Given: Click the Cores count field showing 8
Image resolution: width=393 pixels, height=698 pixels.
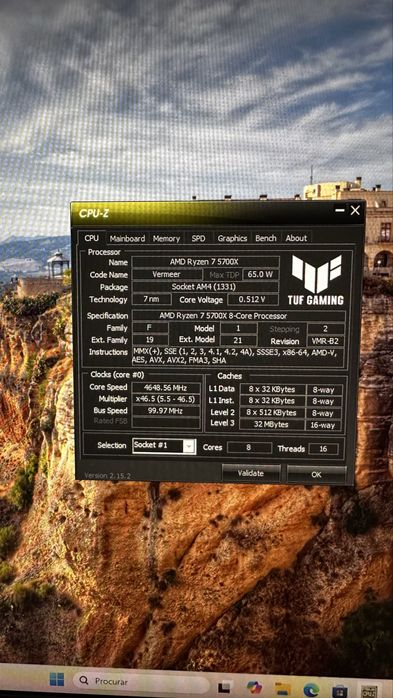Looking at the screenshot, I should click(249, 447).
